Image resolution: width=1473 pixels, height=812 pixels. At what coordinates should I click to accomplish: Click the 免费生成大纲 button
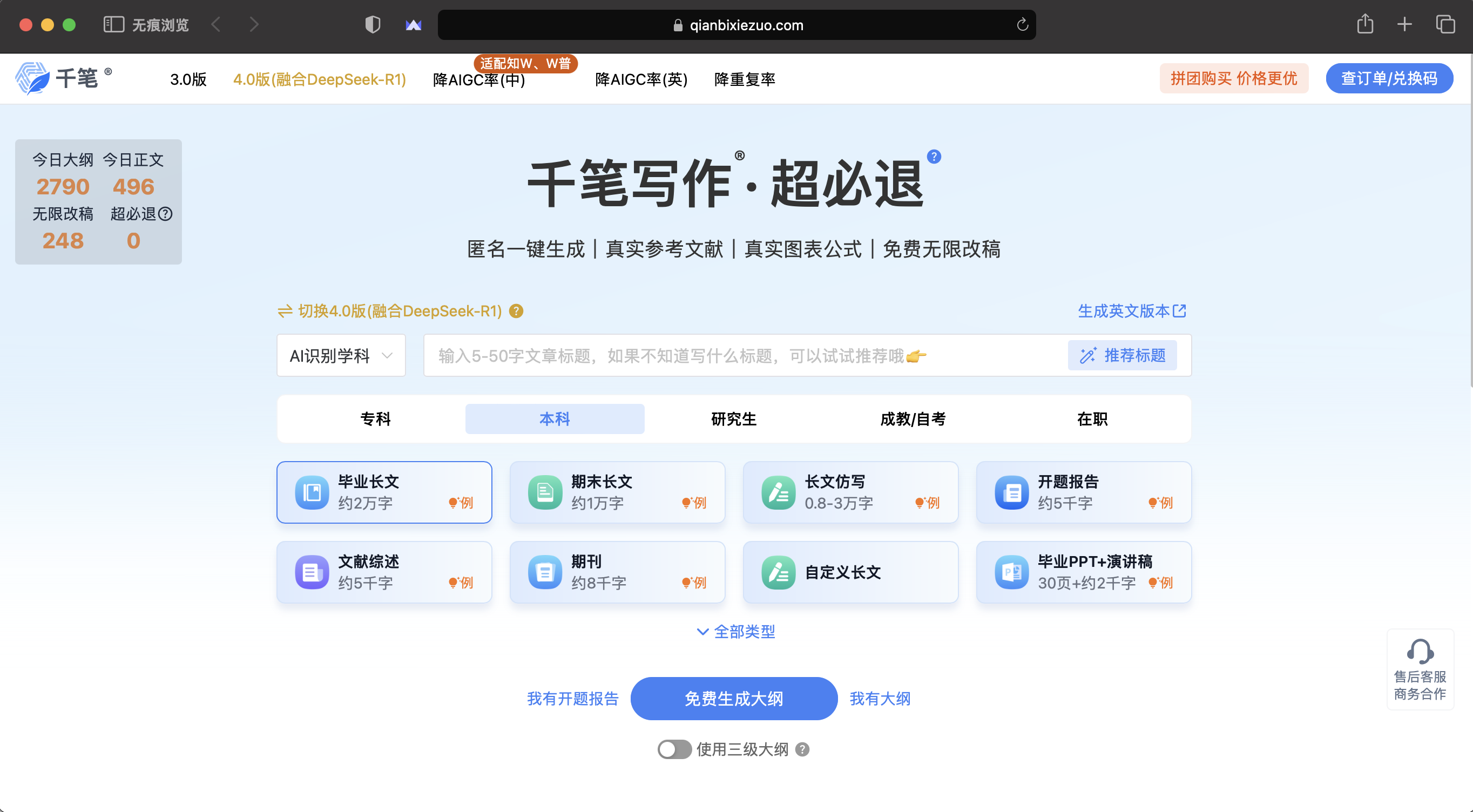pyautogui.click(x=734, y=699)
